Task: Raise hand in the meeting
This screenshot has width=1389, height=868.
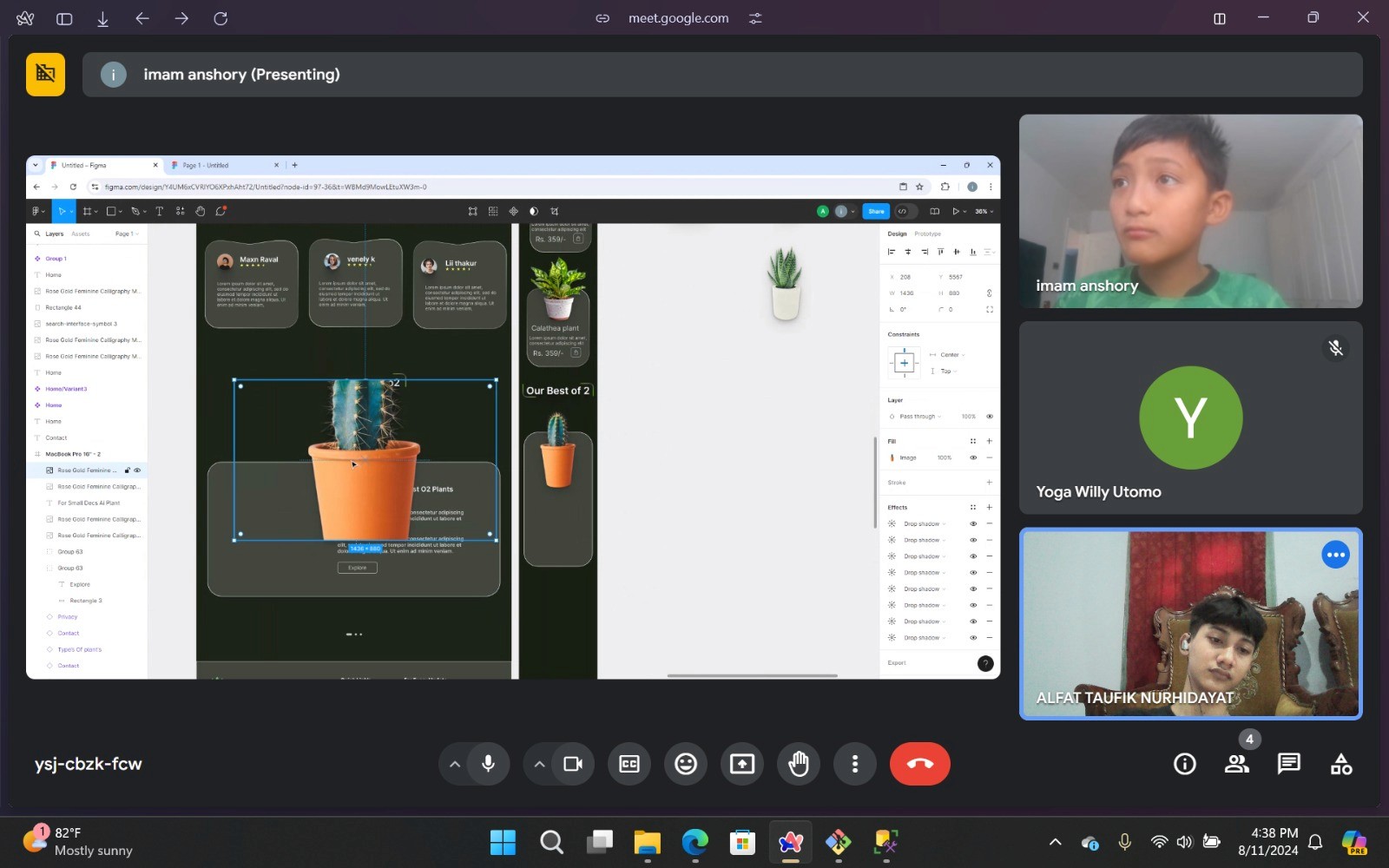Action: click(799, 764)
